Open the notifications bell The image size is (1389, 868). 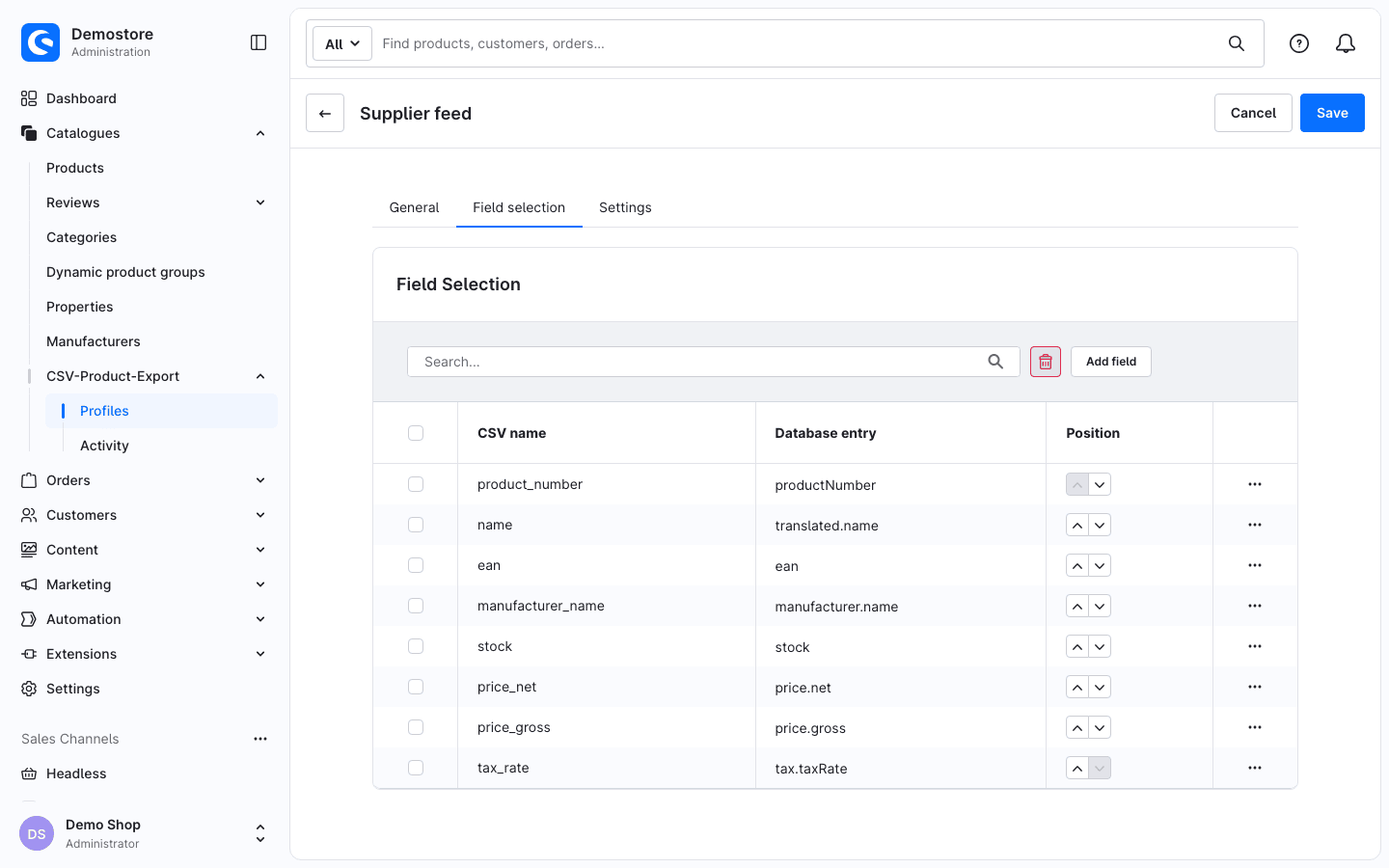point(1346,43)
